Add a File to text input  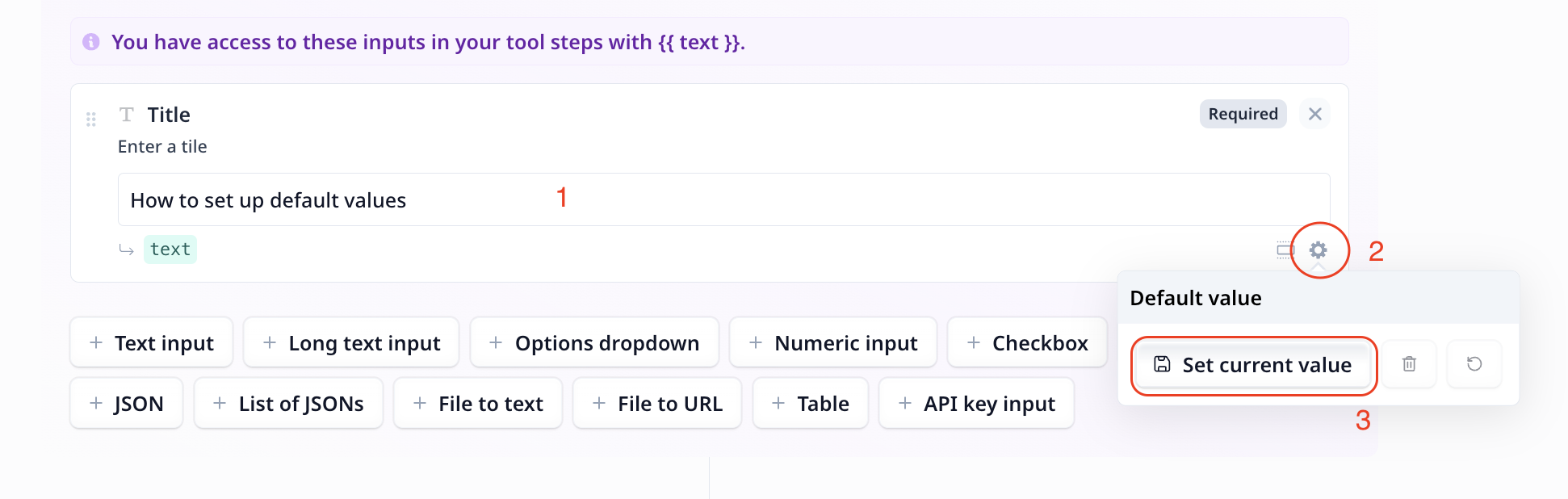478,404
